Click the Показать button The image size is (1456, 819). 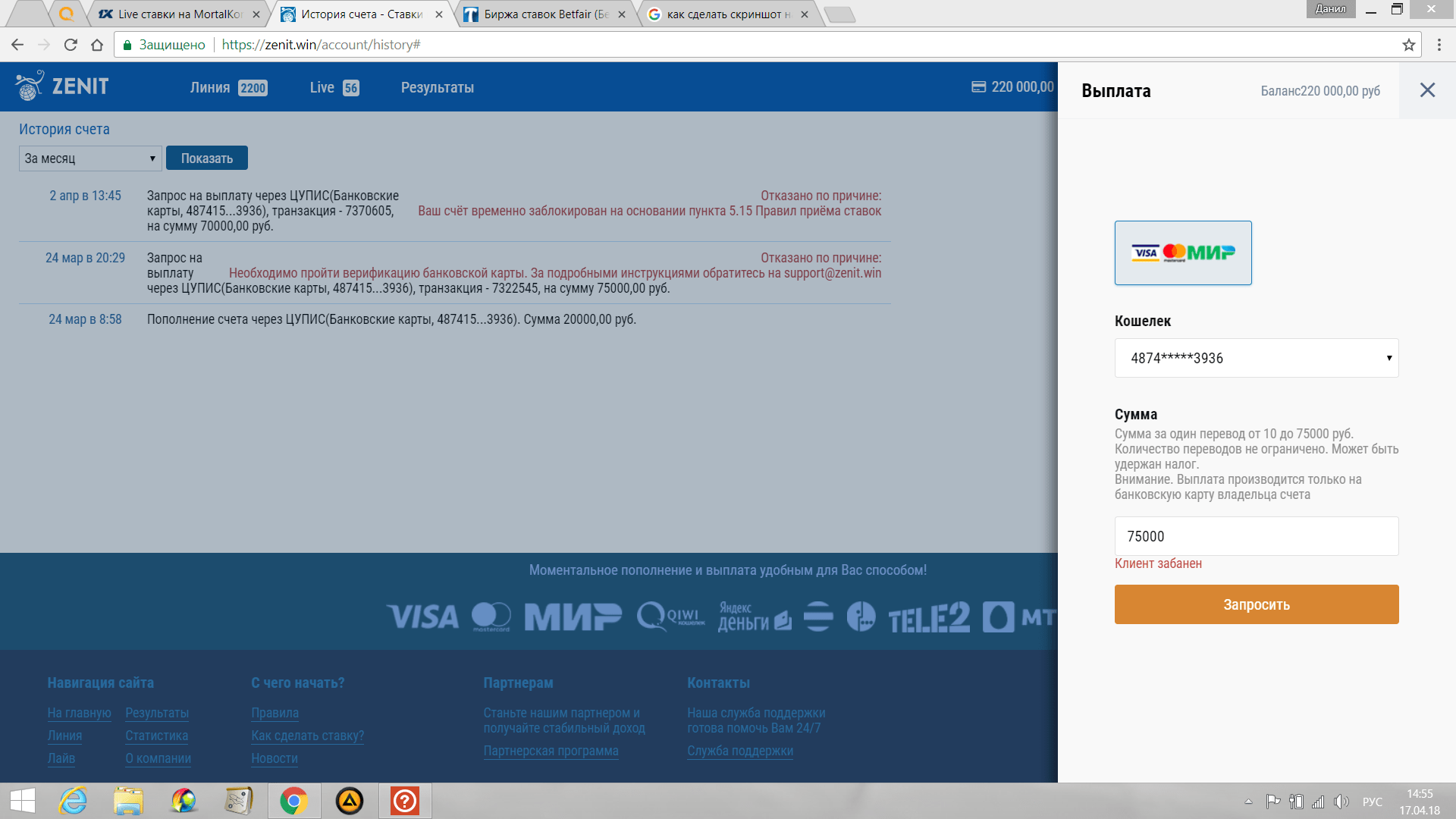click(x=206, y=158)
